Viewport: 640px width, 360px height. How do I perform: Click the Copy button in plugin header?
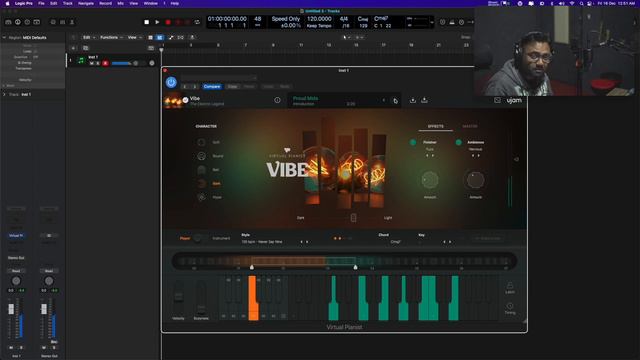point(232,87)
